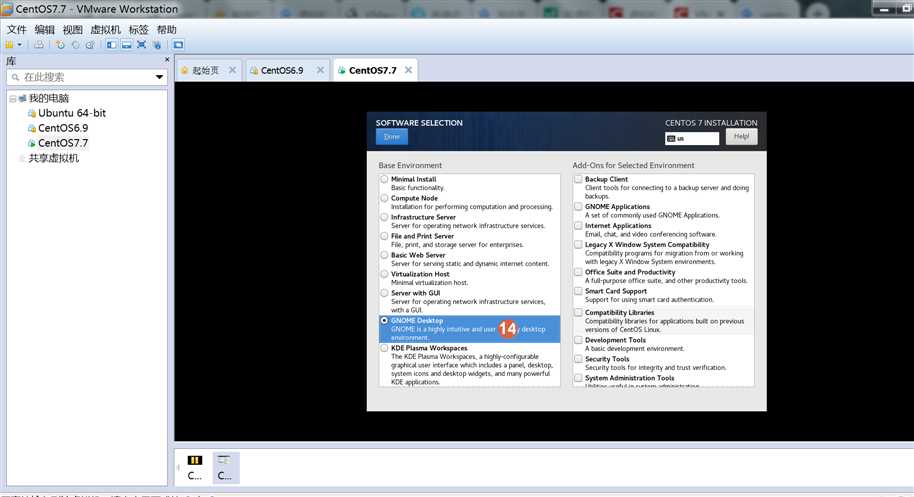
Task: Click the send Ctrl+Alt+Del toolbar icon
Action: (x=38, y=45)
